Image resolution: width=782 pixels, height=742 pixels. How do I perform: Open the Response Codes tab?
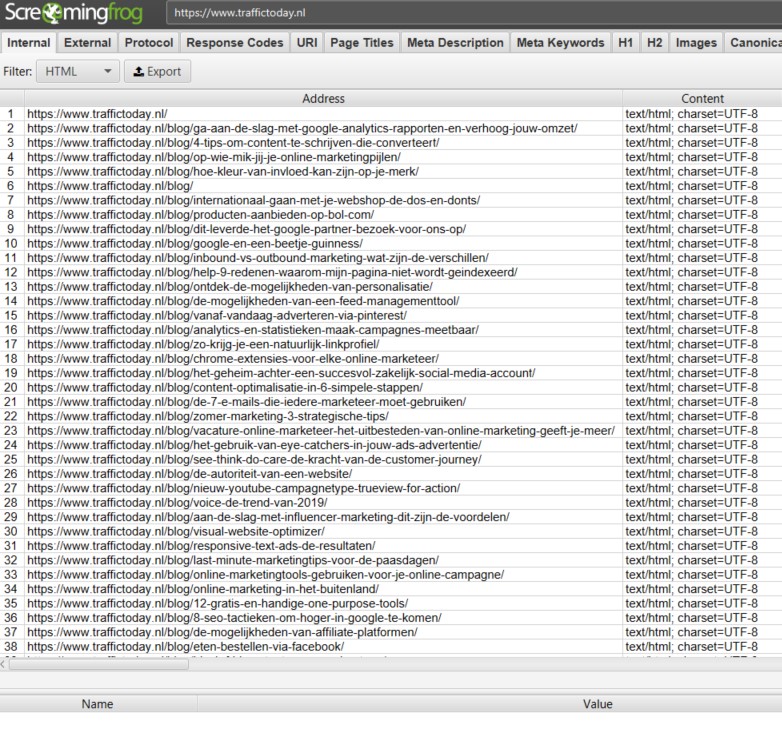pos(234,43)
